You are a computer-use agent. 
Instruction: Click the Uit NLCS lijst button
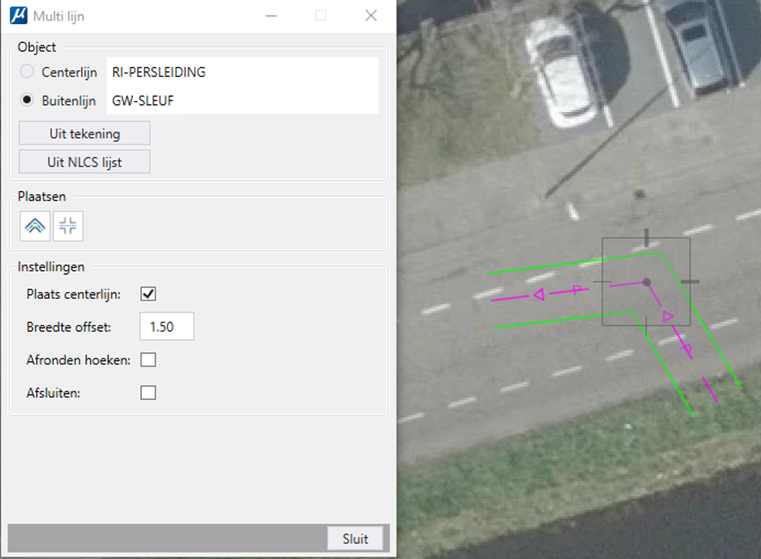[84, 162]
